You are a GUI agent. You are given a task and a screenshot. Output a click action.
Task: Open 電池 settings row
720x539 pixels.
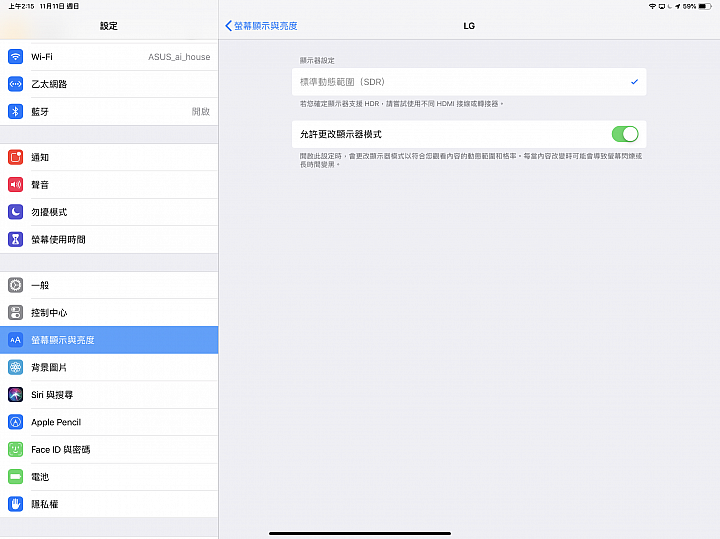click(109, 477)
